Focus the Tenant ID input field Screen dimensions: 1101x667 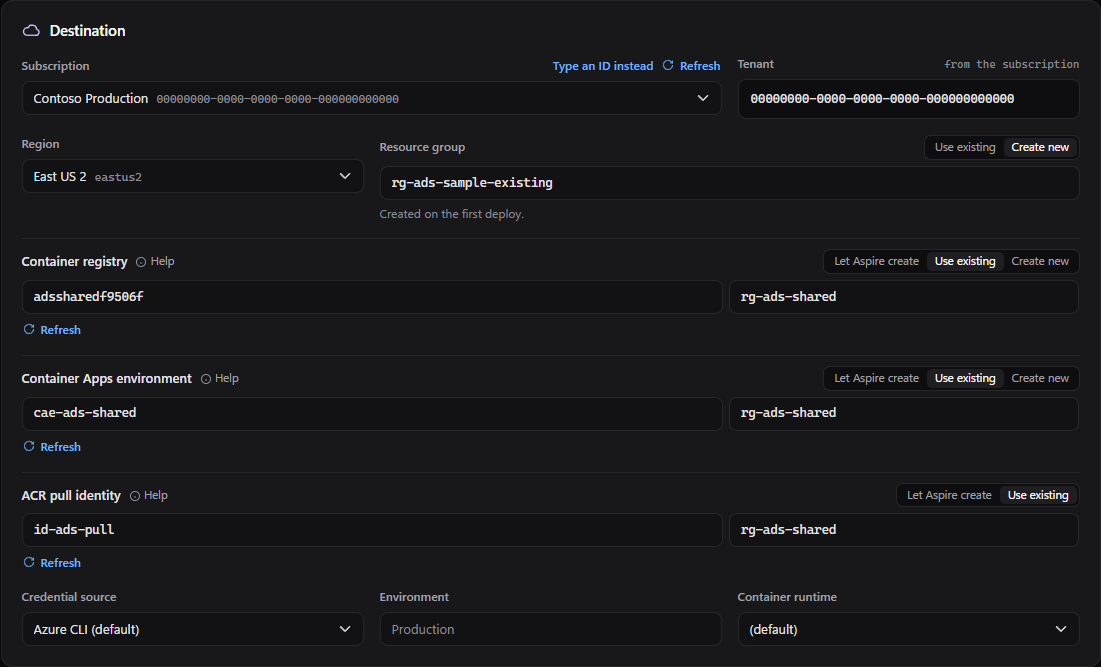(908, 99)
